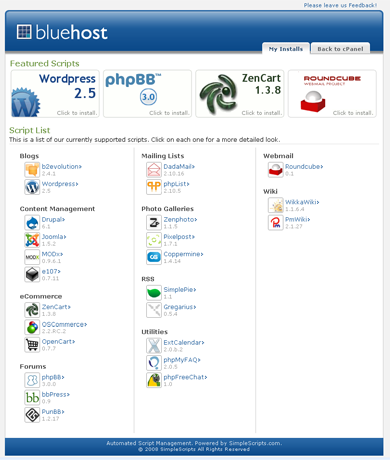This screenshot has height=460, width=390.
Task: Open the Joomla link
Action: click(54, 237)
